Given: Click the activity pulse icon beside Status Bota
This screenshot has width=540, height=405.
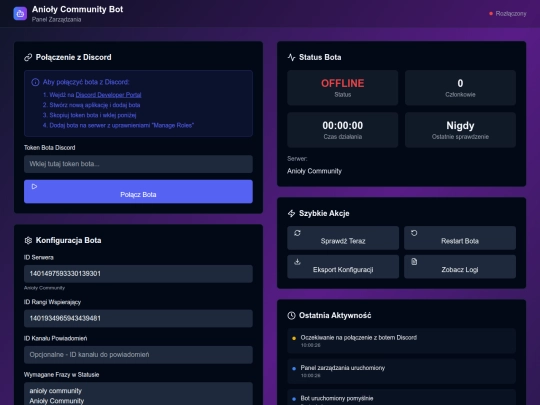Looking at the screenshot, I should [291, 58].
